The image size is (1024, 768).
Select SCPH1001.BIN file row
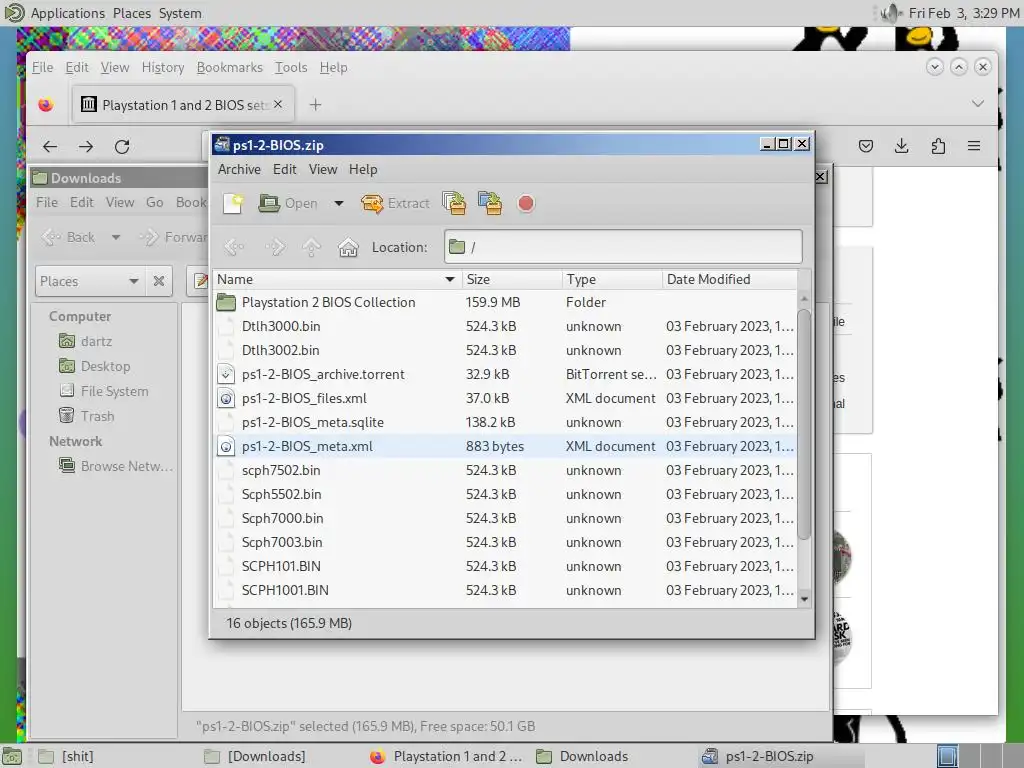pyautogui.click(x=505, y=590)
